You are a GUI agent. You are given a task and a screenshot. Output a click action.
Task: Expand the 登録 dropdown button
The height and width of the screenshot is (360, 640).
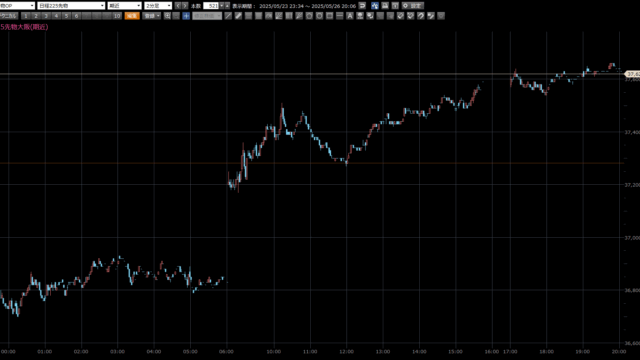[152, 16]
